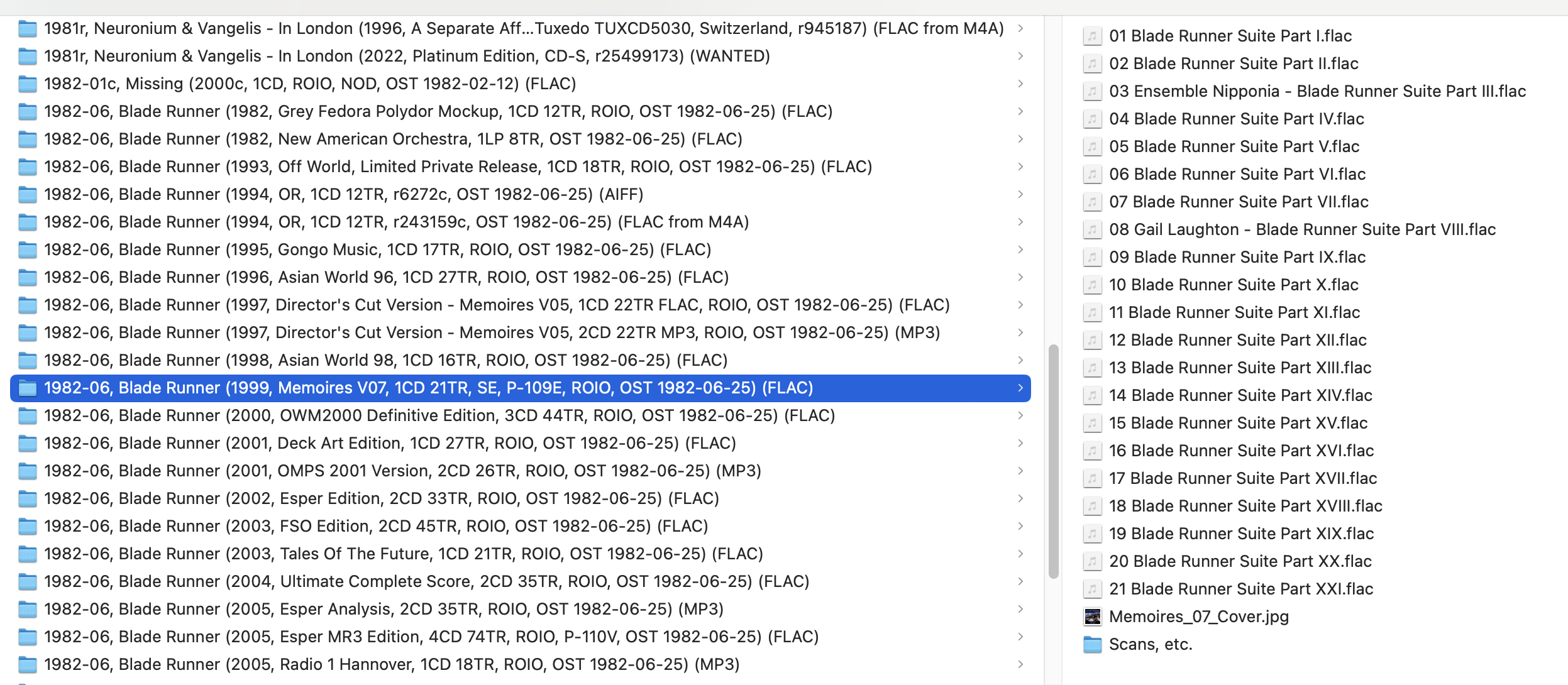Click audio icon for 21 Blade Runner Suite Part XXI.flac
Image resolution: width=1568 pixels, height=685 pixels.
tap(1093, 589)
